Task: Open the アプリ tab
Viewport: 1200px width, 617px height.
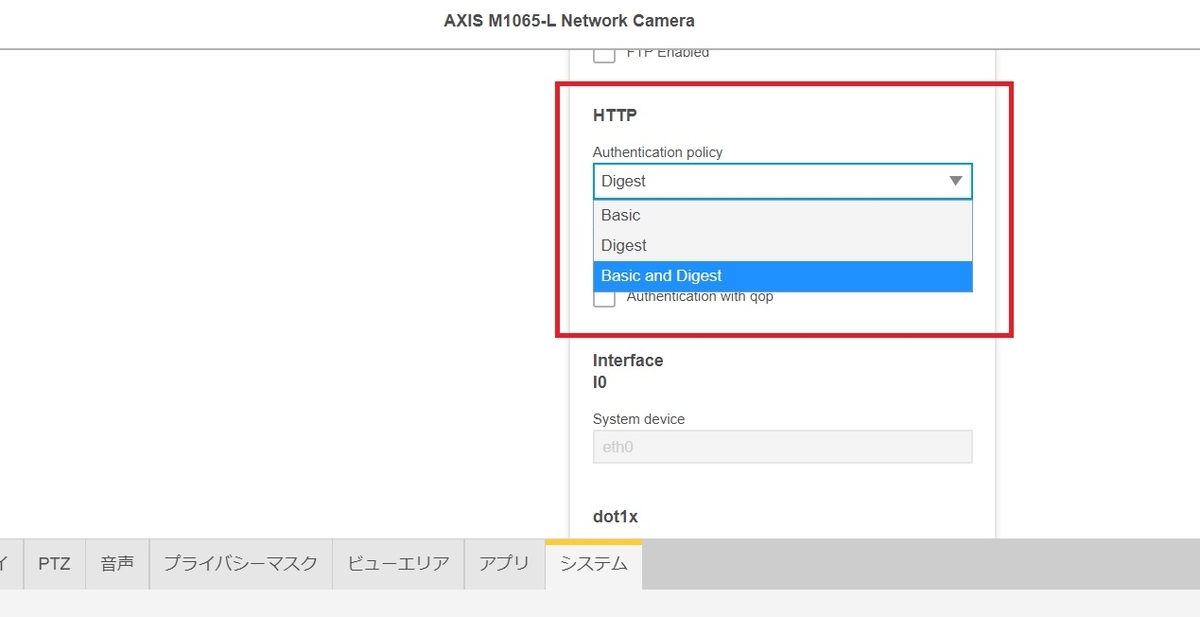Action: click(x=504, y=564)
